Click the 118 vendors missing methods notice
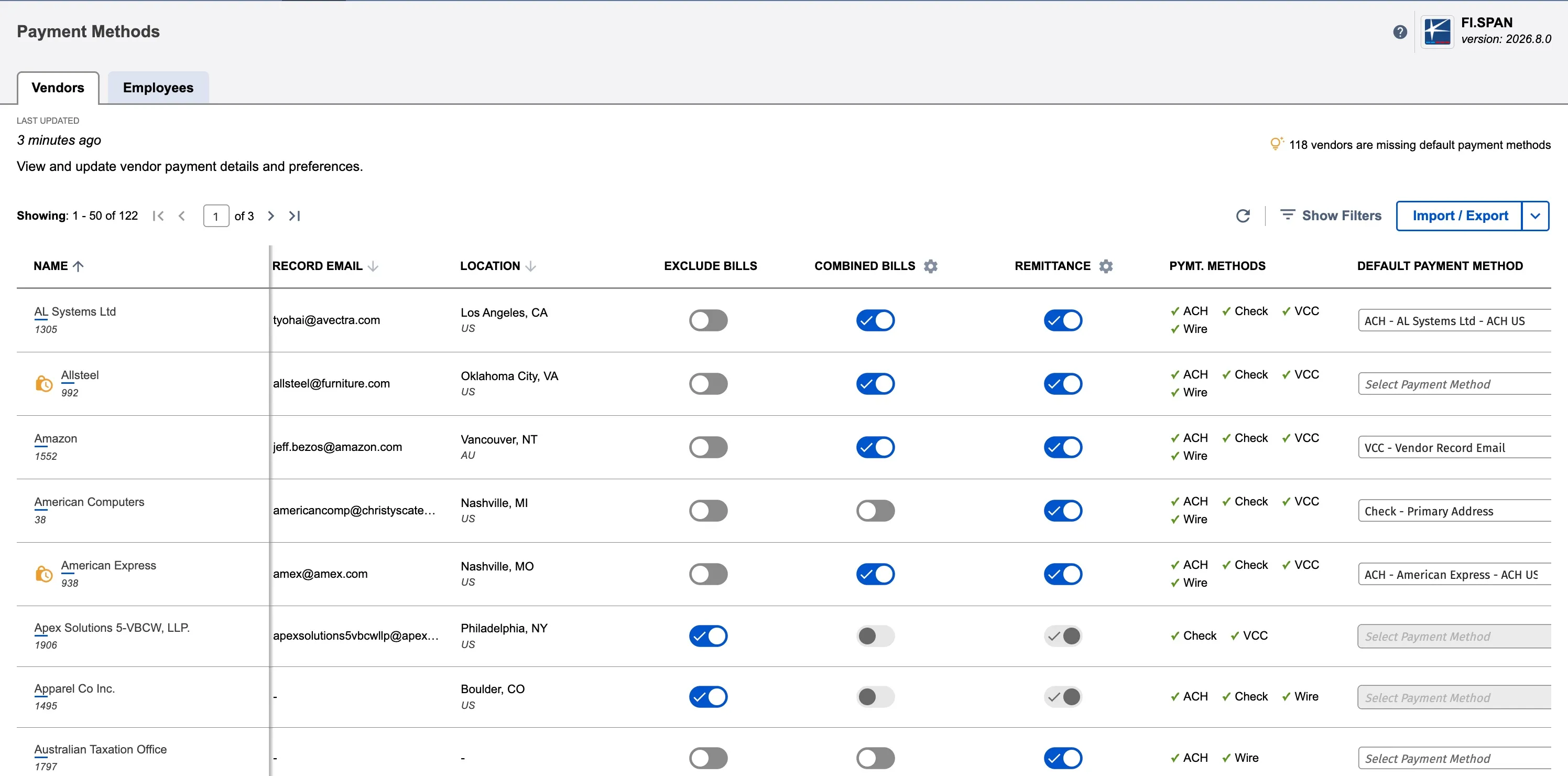 tap(1420, 145)
